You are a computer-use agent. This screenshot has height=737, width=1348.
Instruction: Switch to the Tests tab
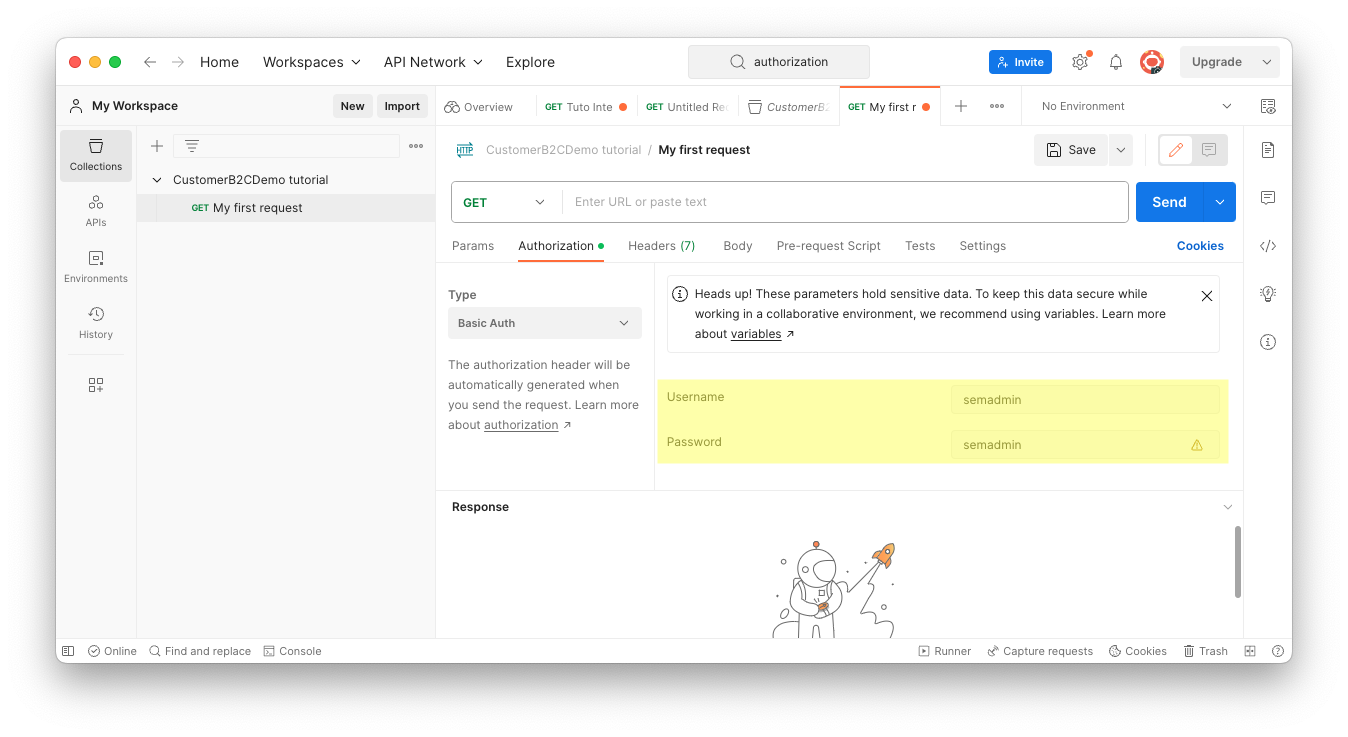pos(920,246)
